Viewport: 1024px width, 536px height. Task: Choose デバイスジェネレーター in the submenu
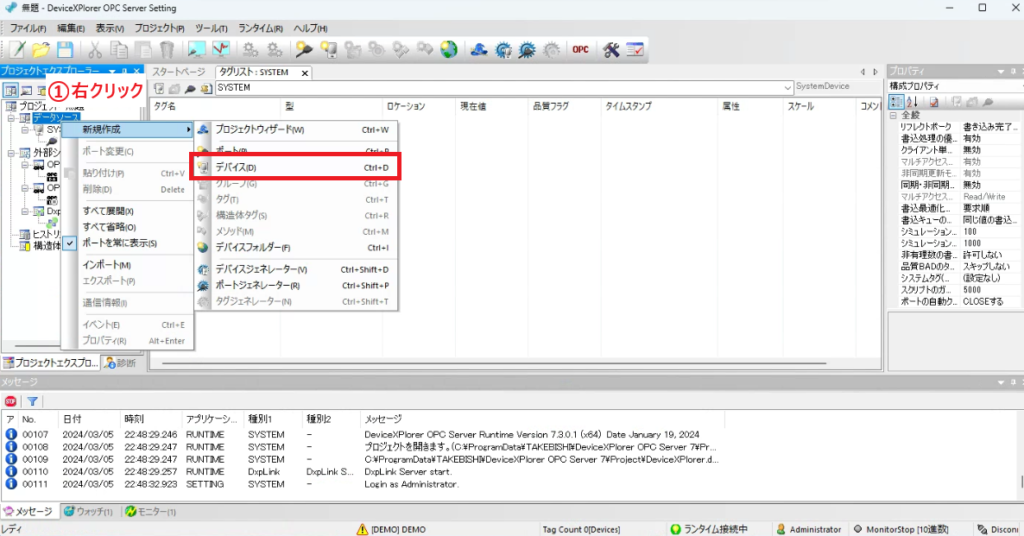tap(296, 270)
